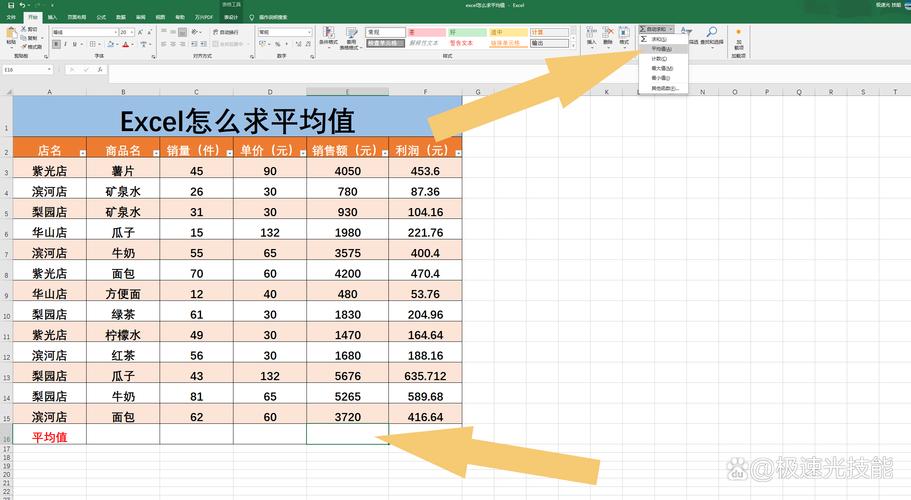Click the red font color A icon
The height and width of the screenshot is (500, 911).
[125, 44]
